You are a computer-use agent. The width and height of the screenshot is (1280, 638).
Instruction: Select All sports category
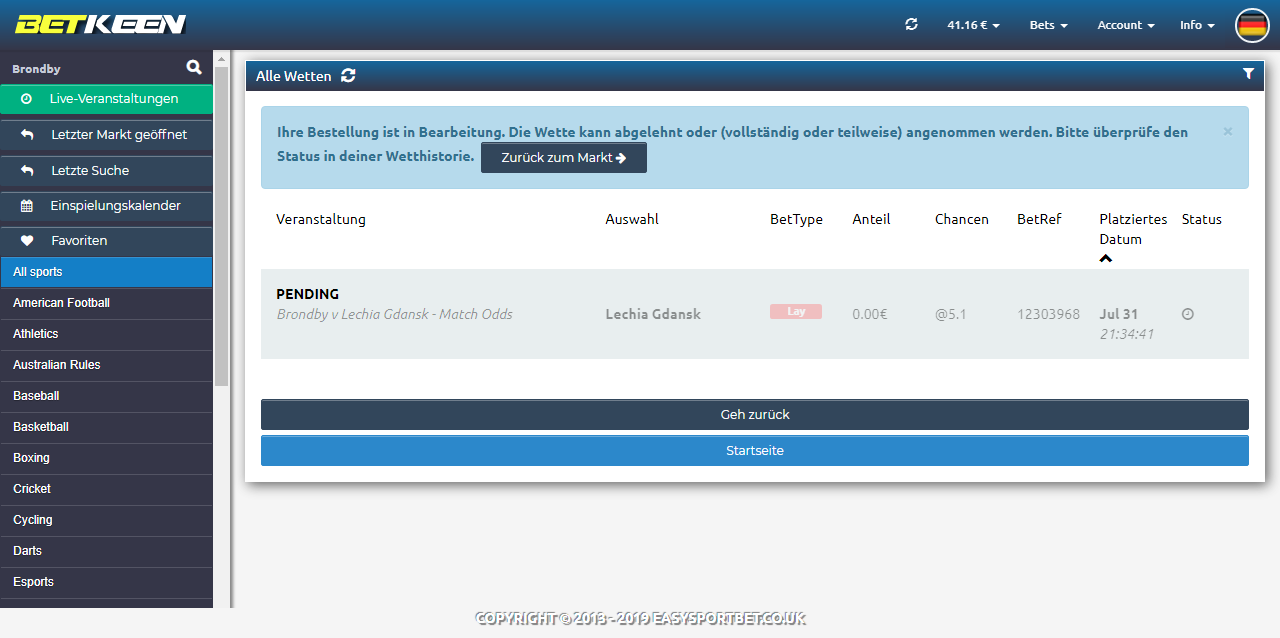pos(106,272)
